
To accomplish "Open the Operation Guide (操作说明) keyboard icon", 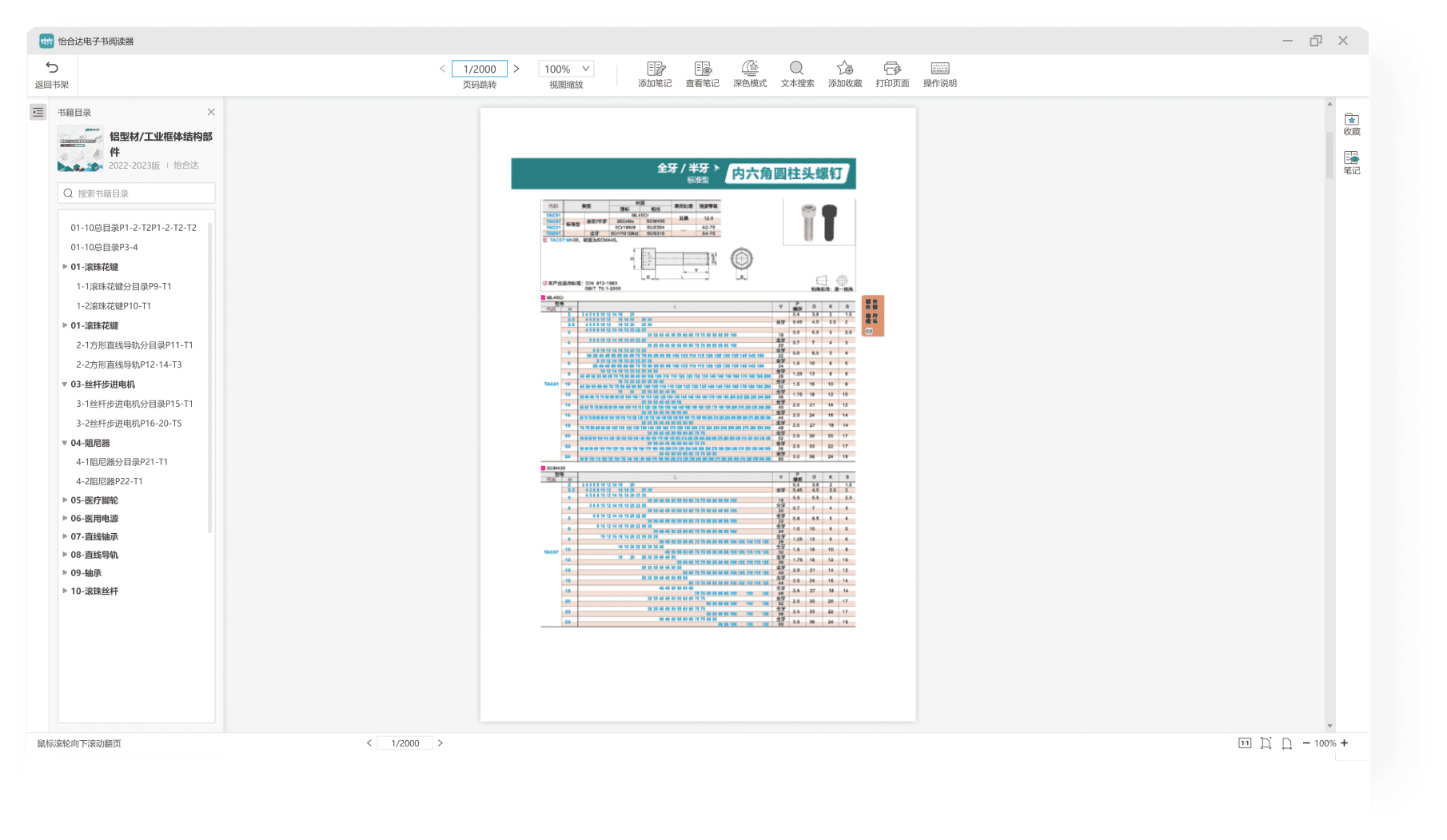I will [939, 70].
